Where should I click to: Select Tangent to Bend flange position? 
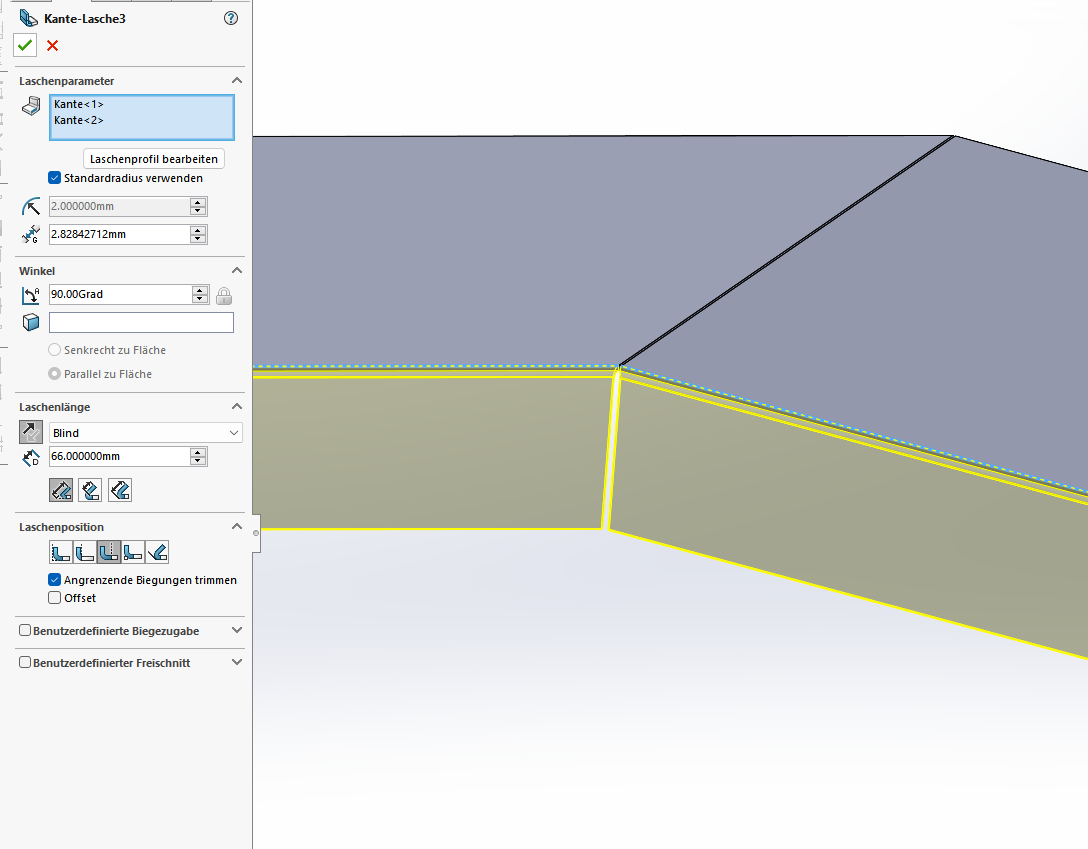[x=157, y=552]
